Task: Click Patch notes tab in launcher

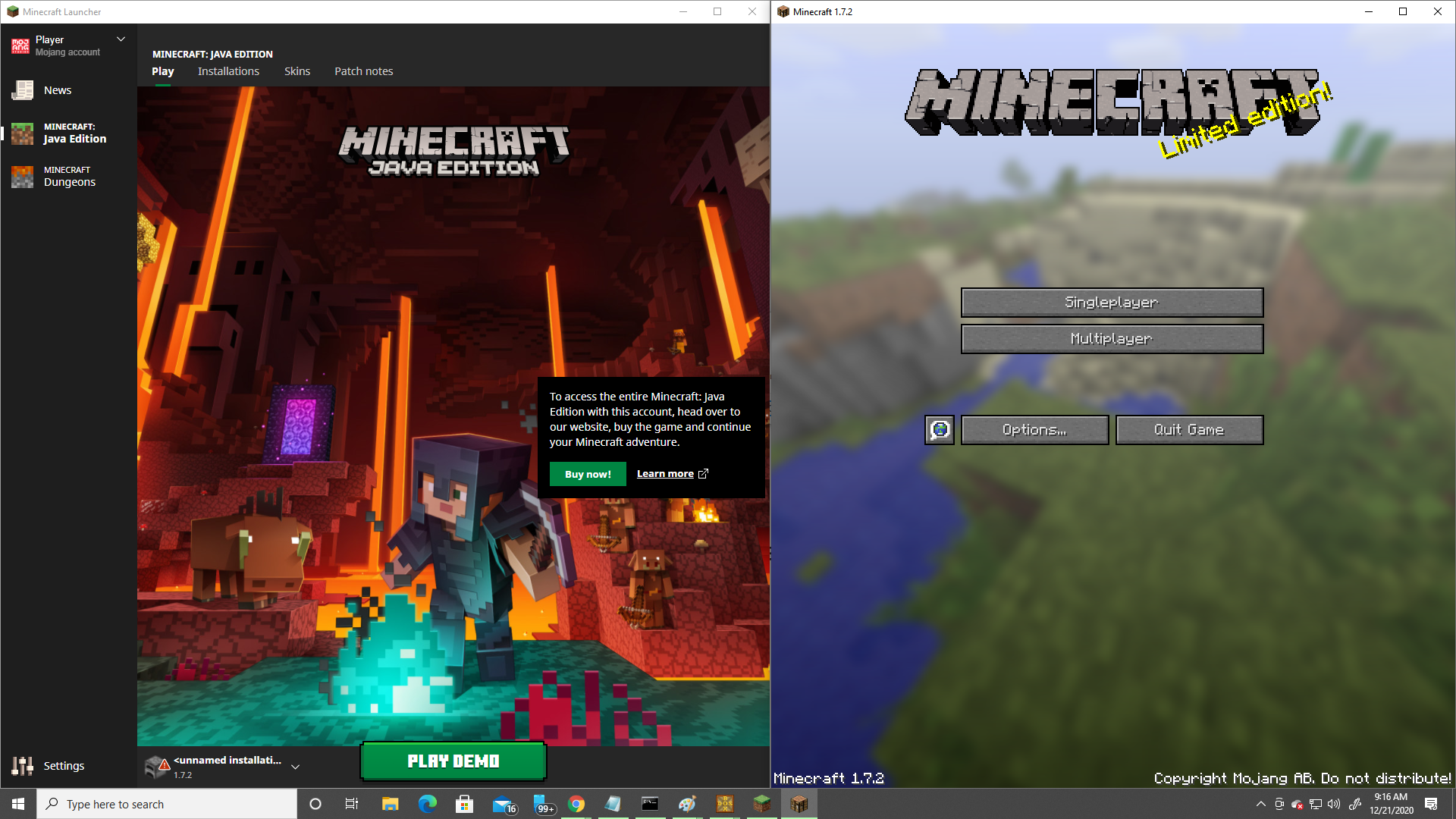Action: pyautogui.click(x=363, y=71)
